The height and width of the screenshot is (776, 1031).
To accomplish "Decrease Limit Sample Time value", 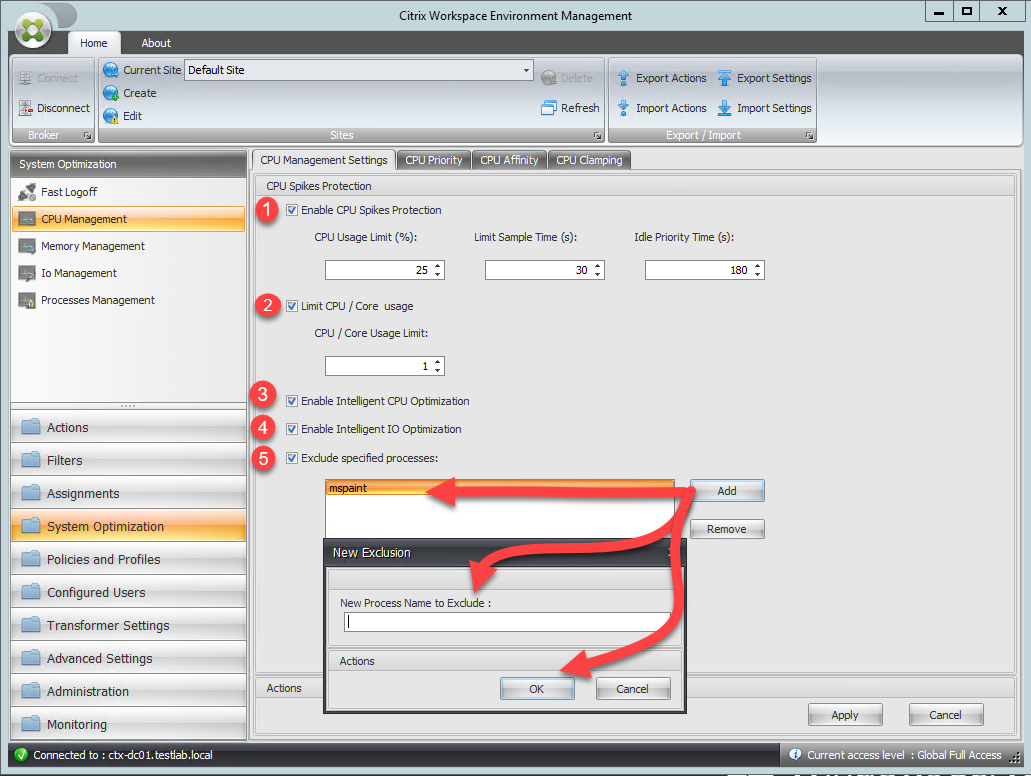I will coord(598,274).
